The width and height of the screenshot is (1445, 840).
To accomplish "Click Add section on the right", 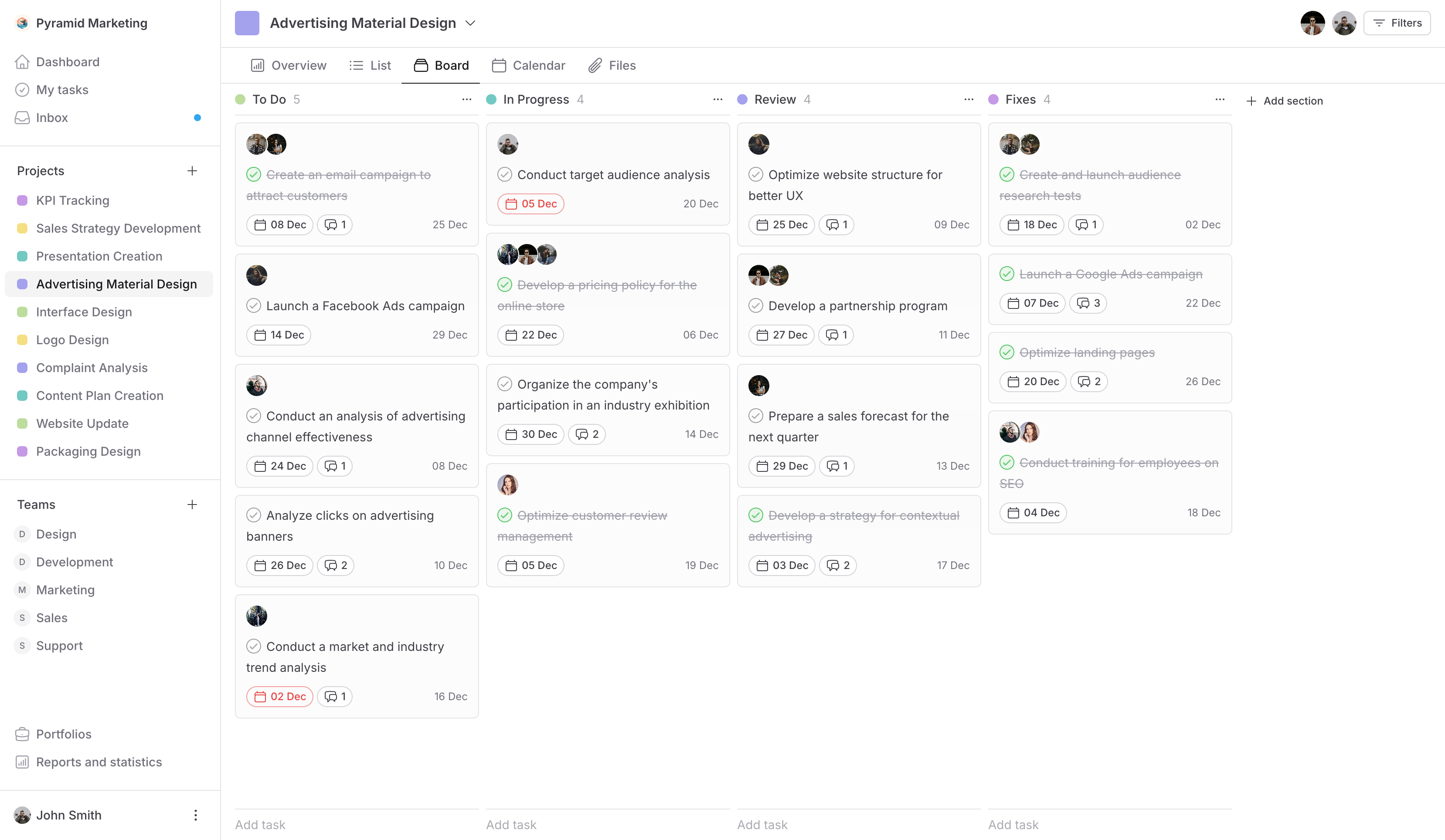I will click(x=1292, y=100).
